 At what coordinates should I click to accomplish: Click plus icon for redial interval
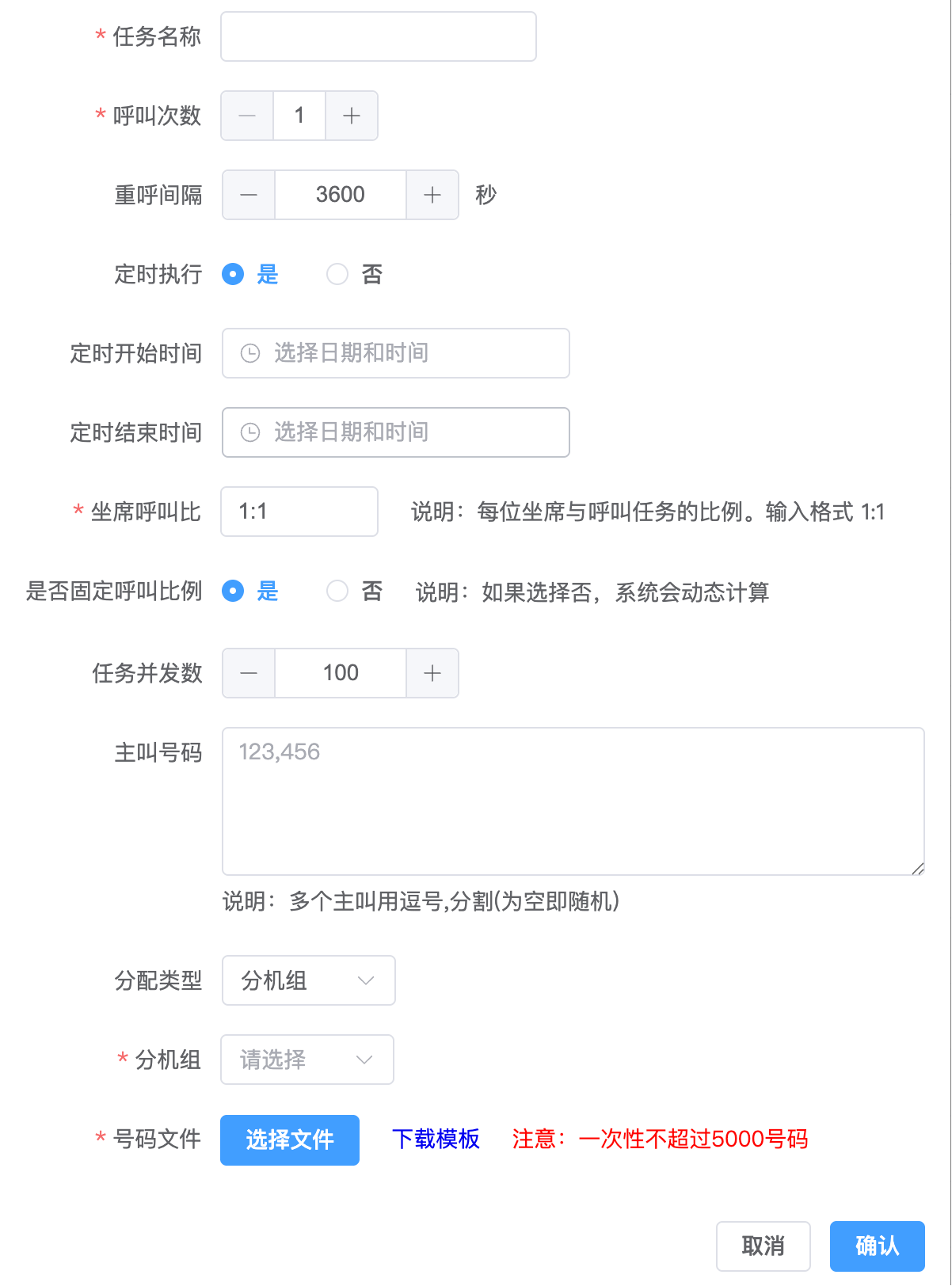432,195
